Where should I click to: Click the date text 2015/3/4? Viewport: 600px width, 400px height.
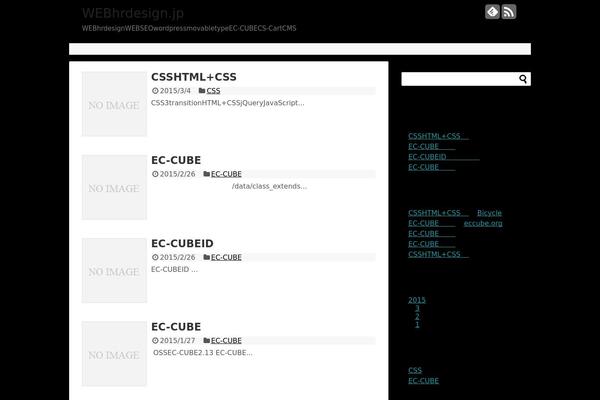(175, 91)
